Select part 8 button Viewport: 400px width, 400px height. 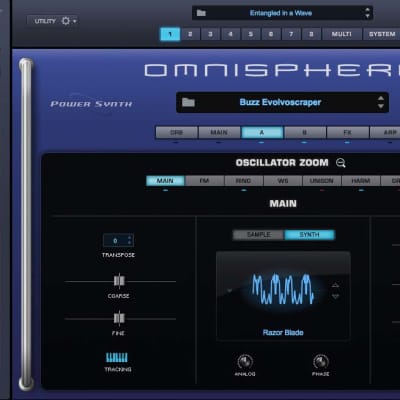coord(311,34)
